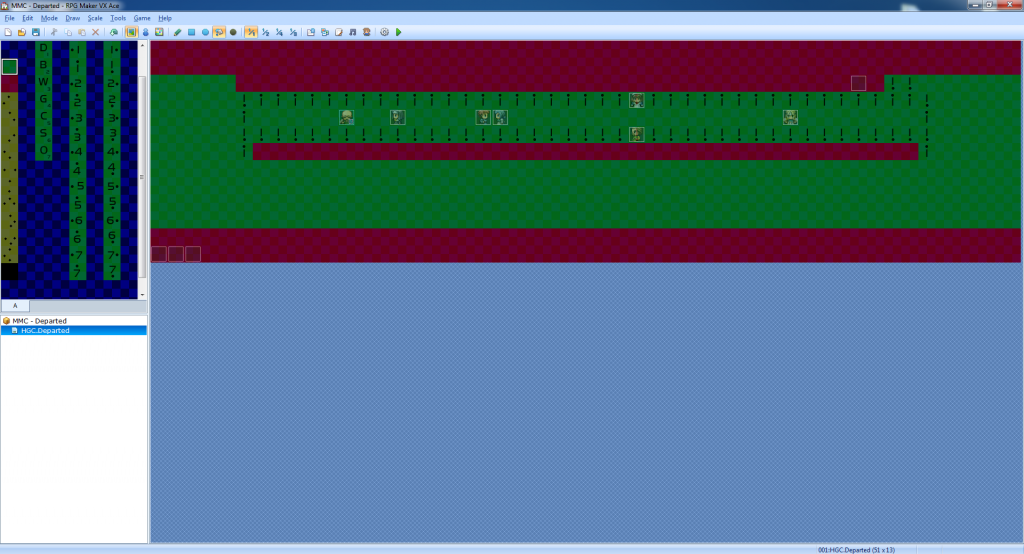Select the Shadow Pen tool

coord(233,32)
